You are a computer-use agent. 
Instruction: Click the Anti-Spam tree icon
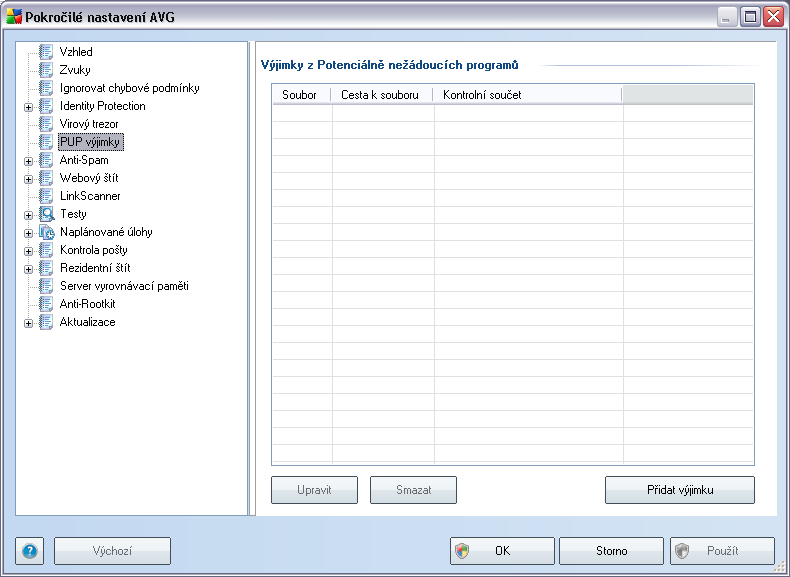[x=46, y=160]
